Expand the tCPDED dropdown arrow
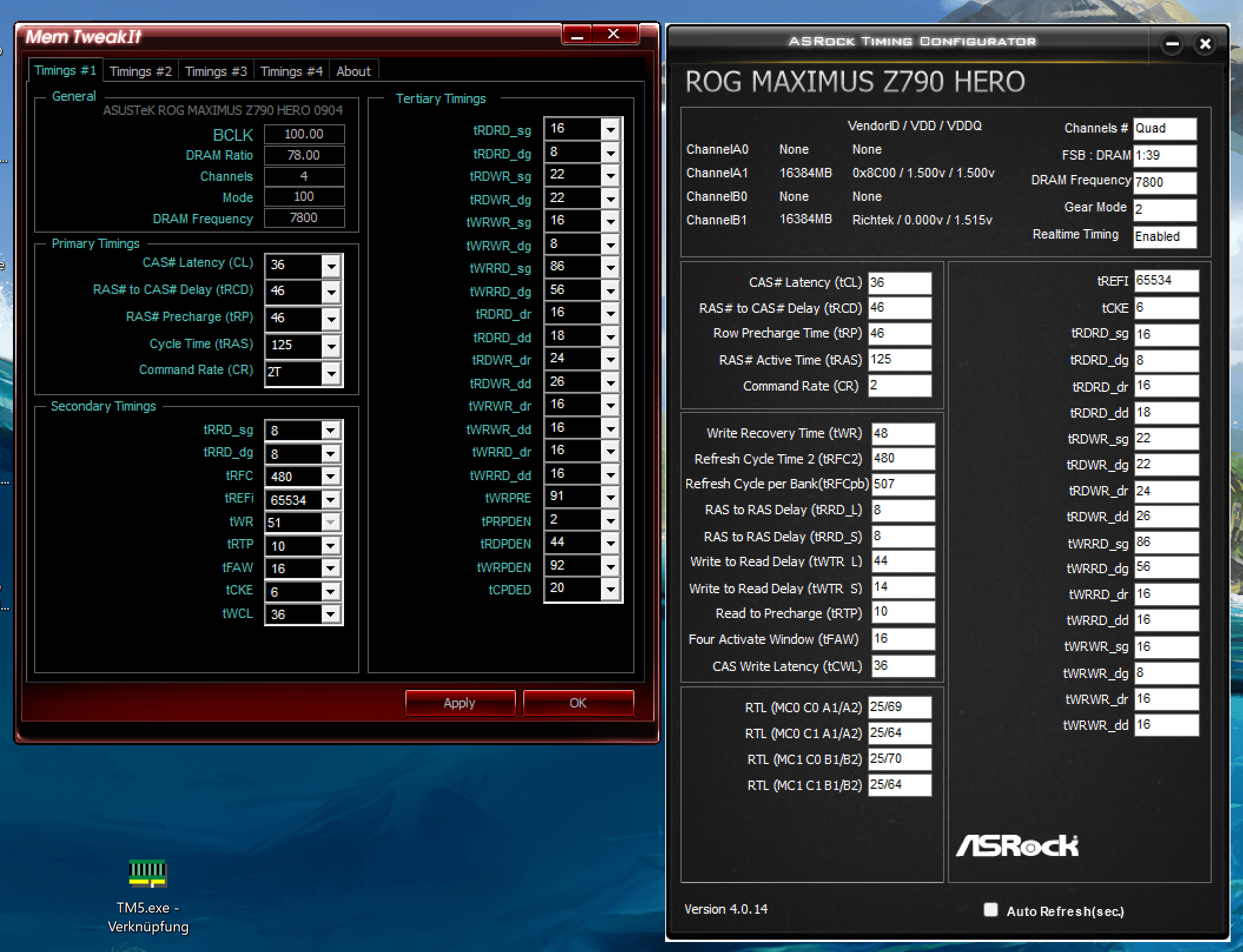The width and height of the screenshot is (1243, 952). tap(611, 589)
